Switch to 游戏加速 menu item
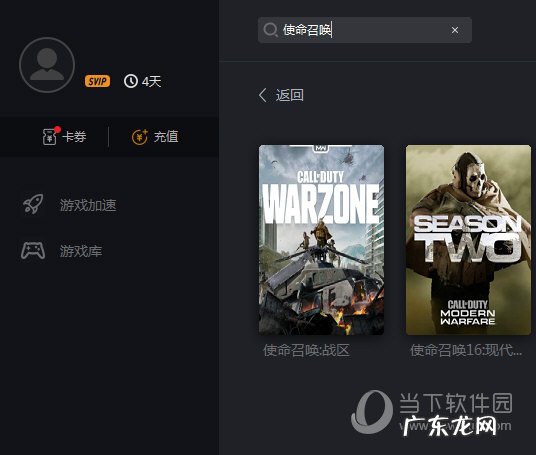Screen dimensions: 536x455 pyautogui.click(x=88, y=205)
